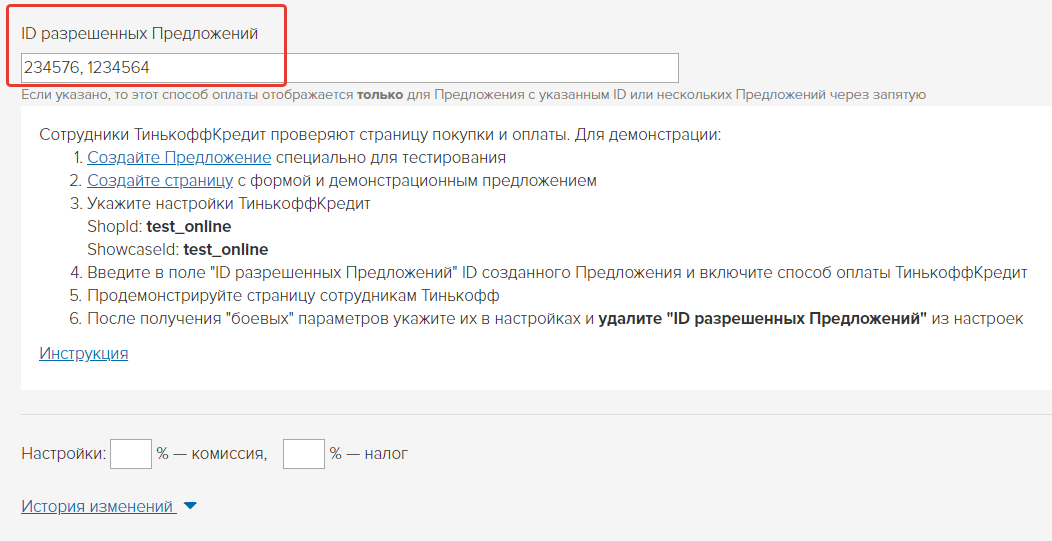This screenshot has height=541, width=1052.
Task: Select the ShopId test_online value text
Action: click(x=189, y=227)
